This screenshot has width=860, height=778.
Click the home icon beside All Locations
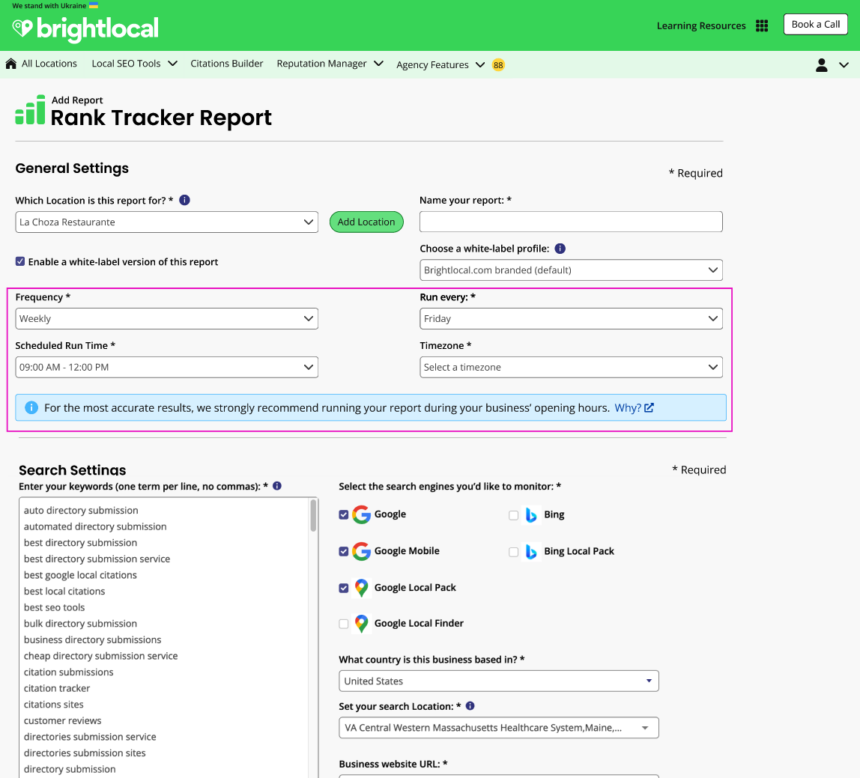coord(11,64)
